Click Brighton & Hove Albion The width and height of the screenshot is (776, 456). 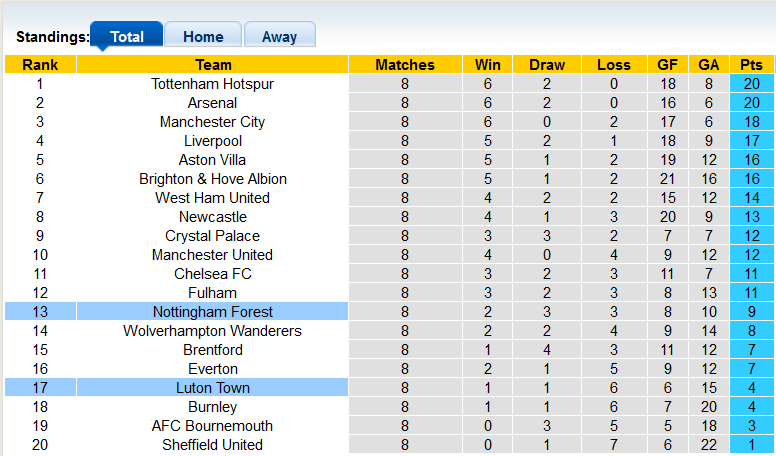(x=212, y=179)
